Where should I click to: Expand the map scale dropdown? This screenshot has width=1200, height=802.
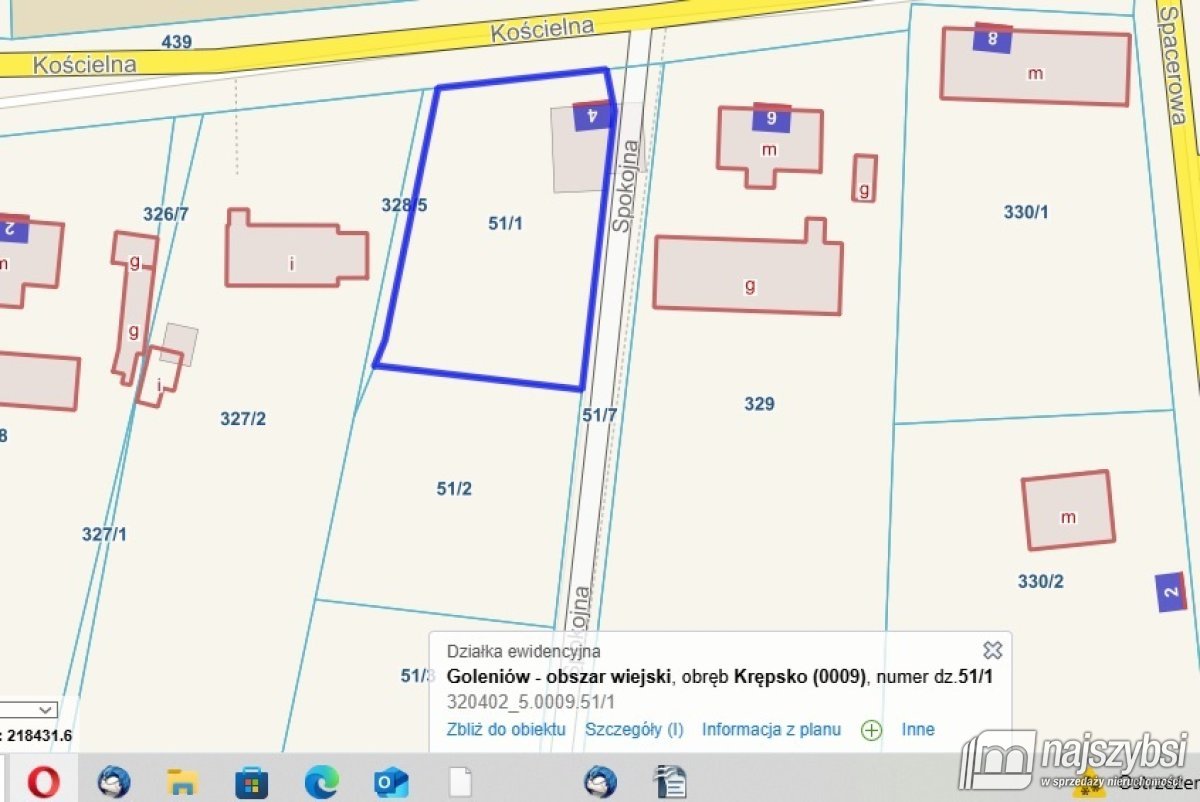[x=45, y=709]
